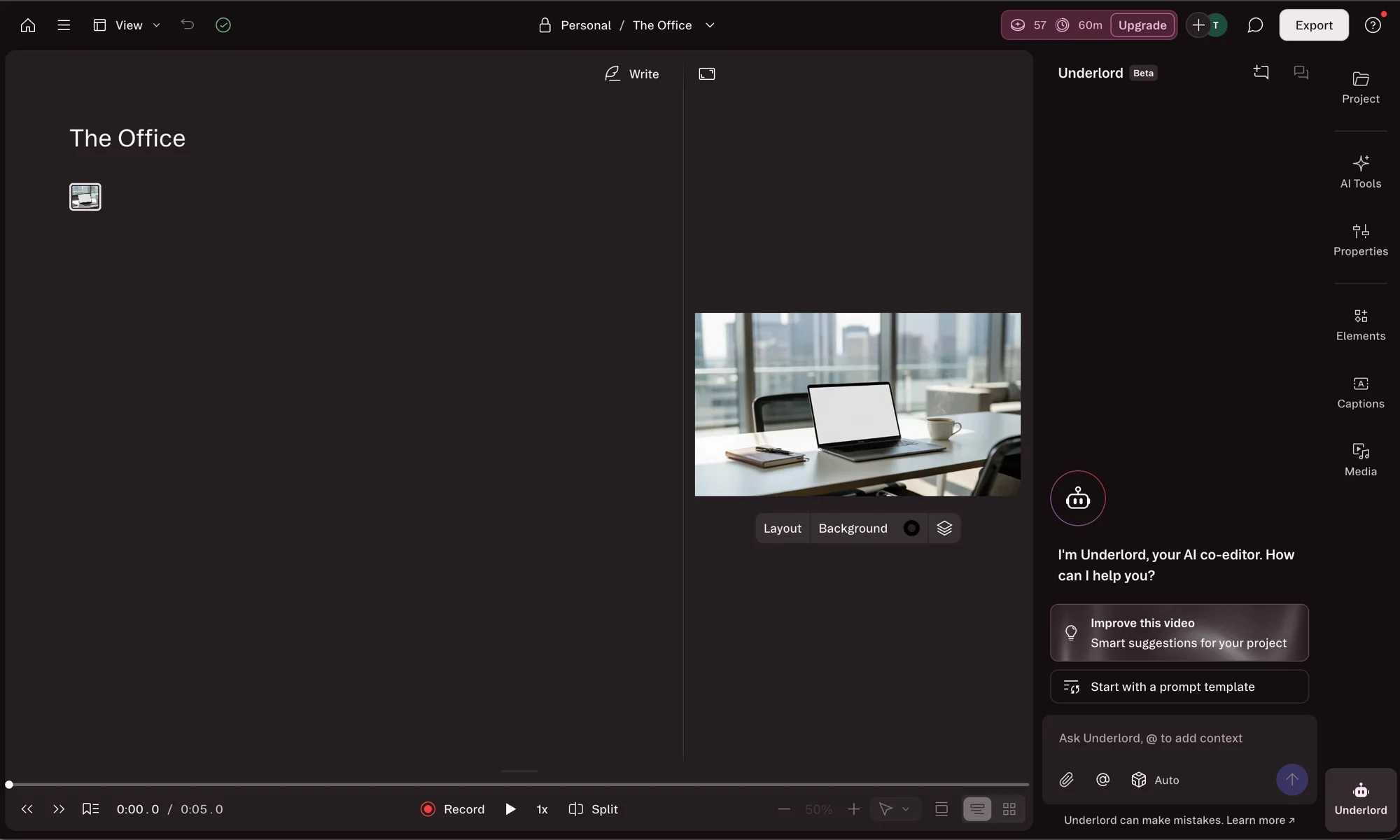View the 57 AI credits indicator

1028,25
